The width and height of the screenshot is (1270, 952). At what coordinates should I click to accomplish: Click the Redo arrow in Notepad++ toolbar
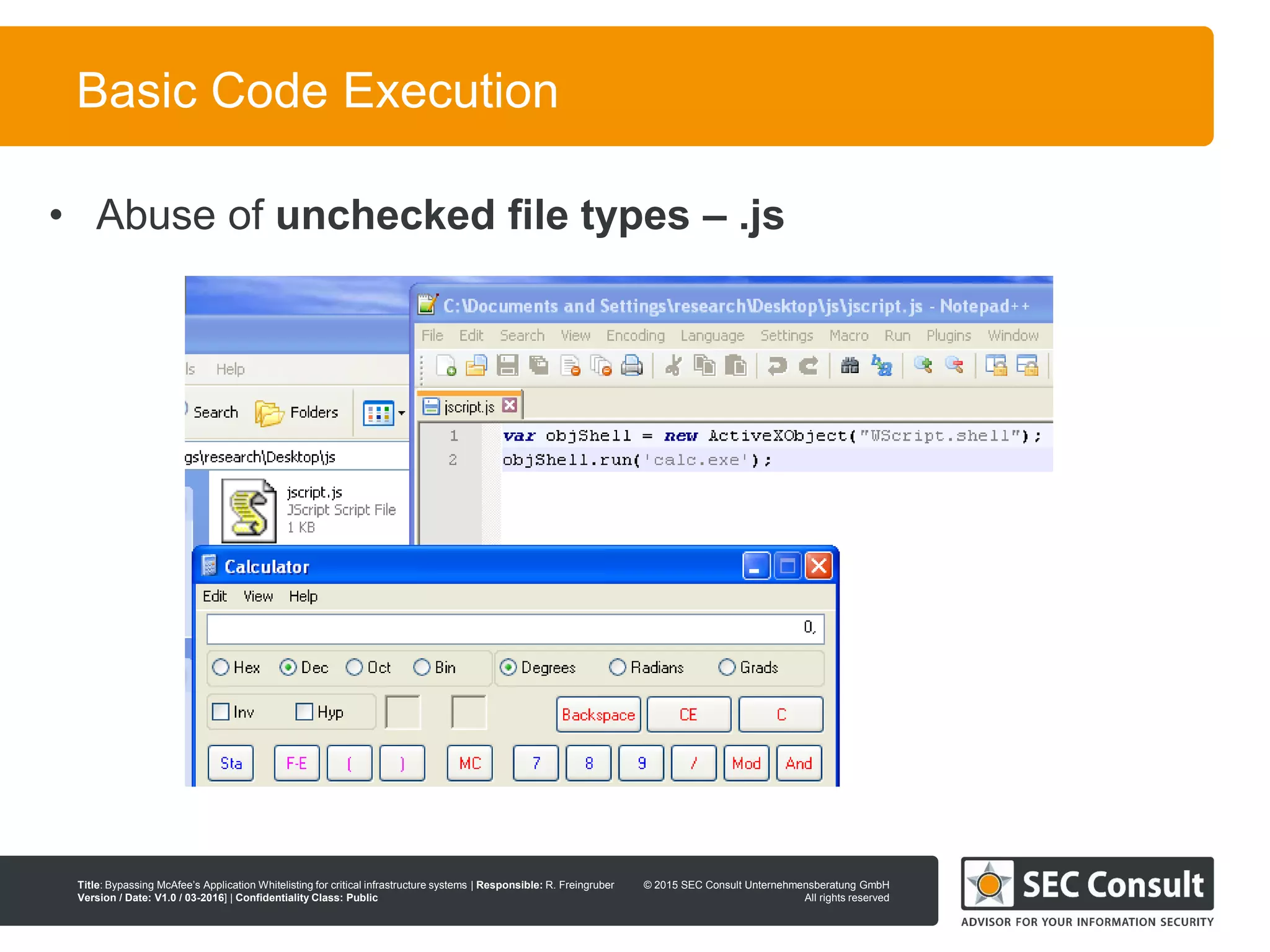pos(808,366)
